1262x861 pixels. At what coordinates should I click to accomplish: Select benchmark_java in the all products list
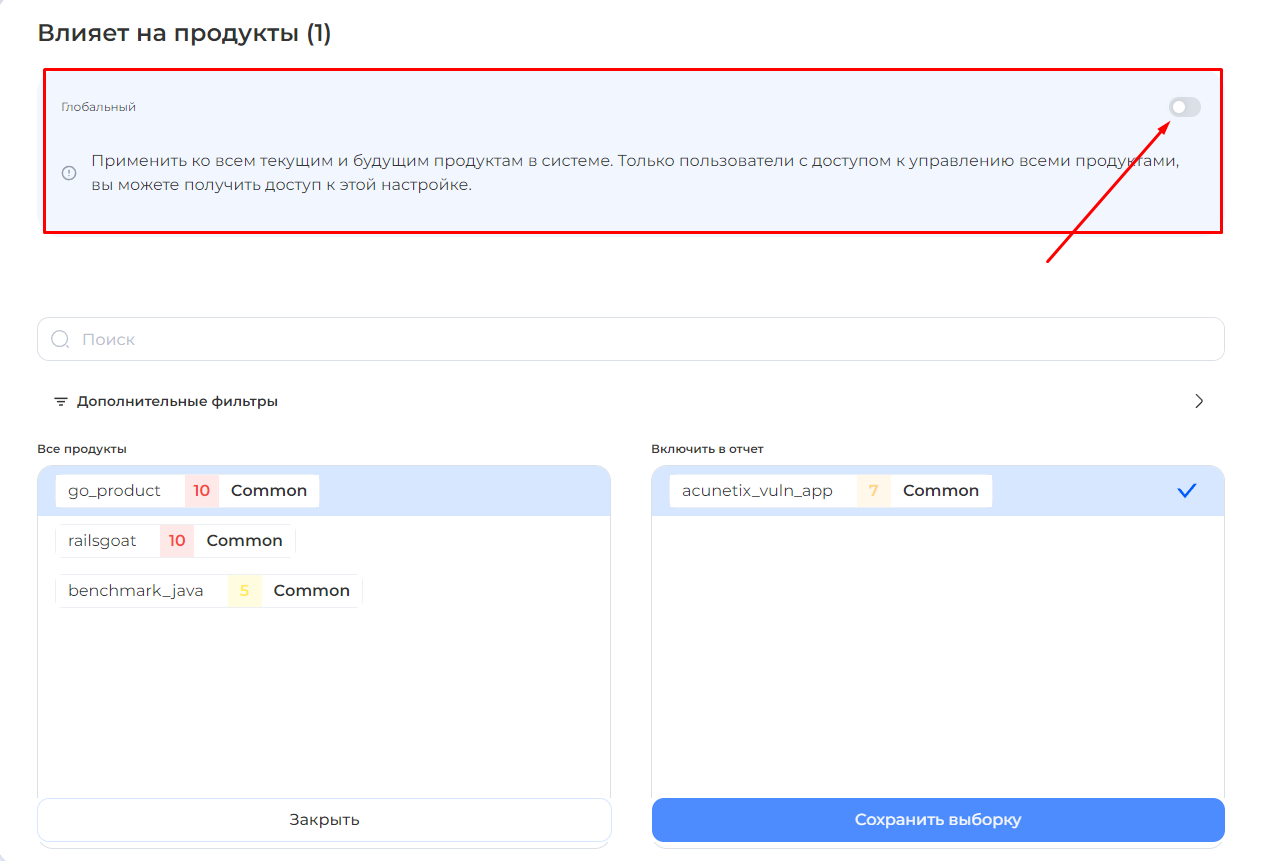pyautogui.click(x=136, y=591)
